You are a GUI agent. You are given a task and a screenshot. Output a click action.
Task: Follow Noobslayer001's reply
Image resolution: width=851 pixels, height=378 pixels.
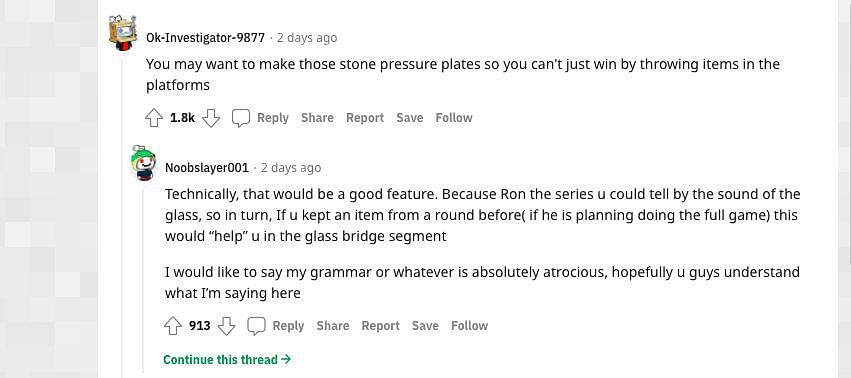click(x=469, y=326)
